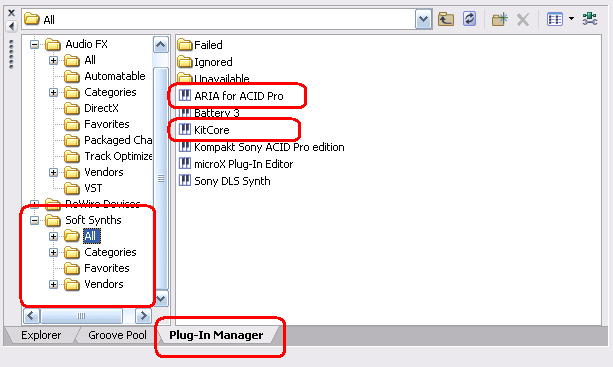The image size is (613, 367).
Task: Expand Categories under Soft Synths
Action: click(53, 252)
